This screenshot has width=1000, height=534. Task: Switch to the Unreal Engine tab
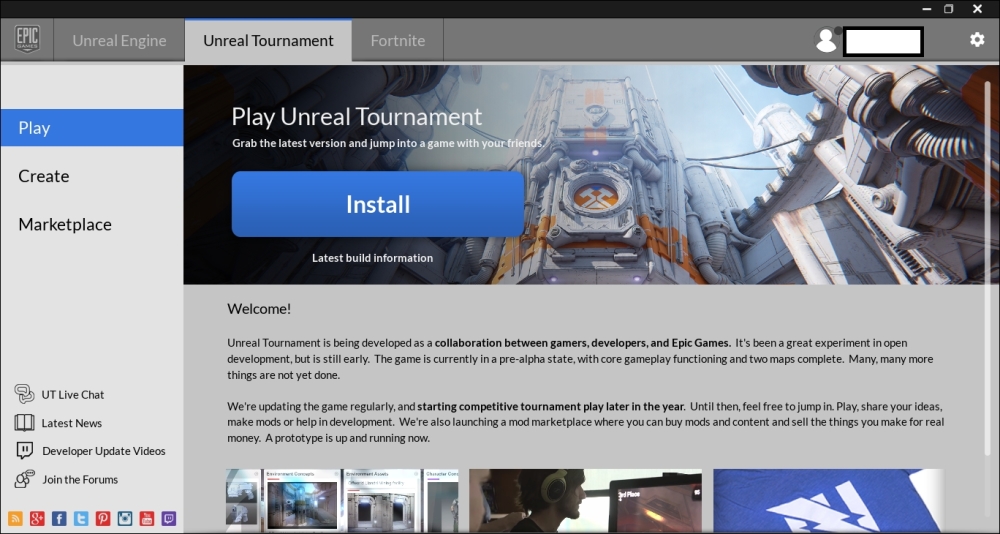[119, 40]
